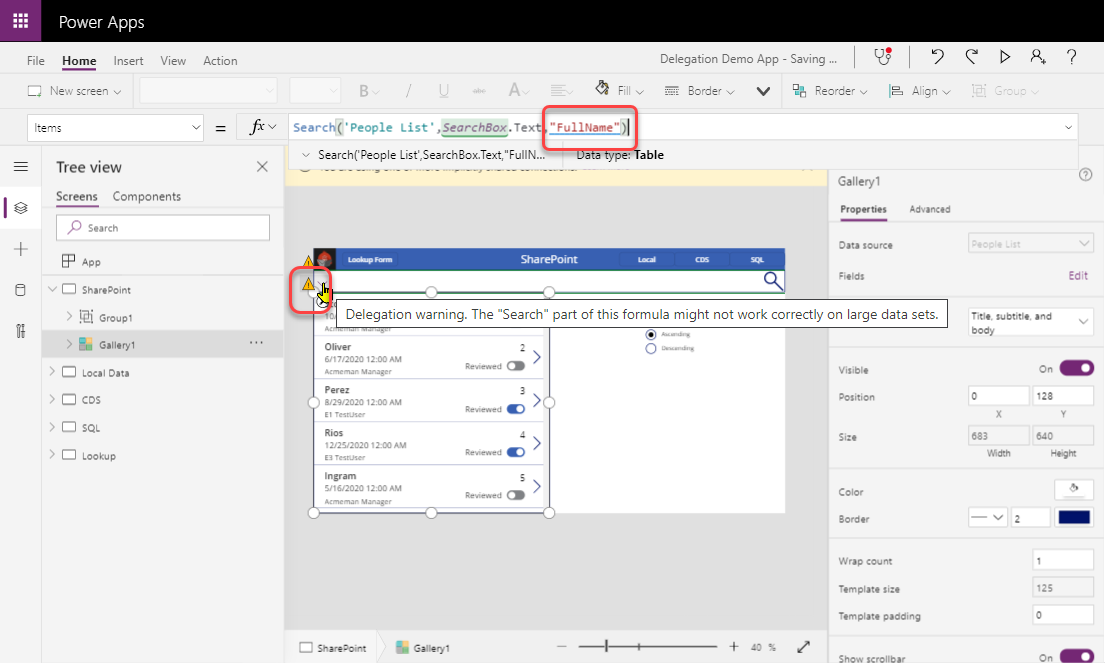The image size is (1105, 663).
Task: Toggle Reviewed switch in Ingram row
Action: click(x=516, y=495)
